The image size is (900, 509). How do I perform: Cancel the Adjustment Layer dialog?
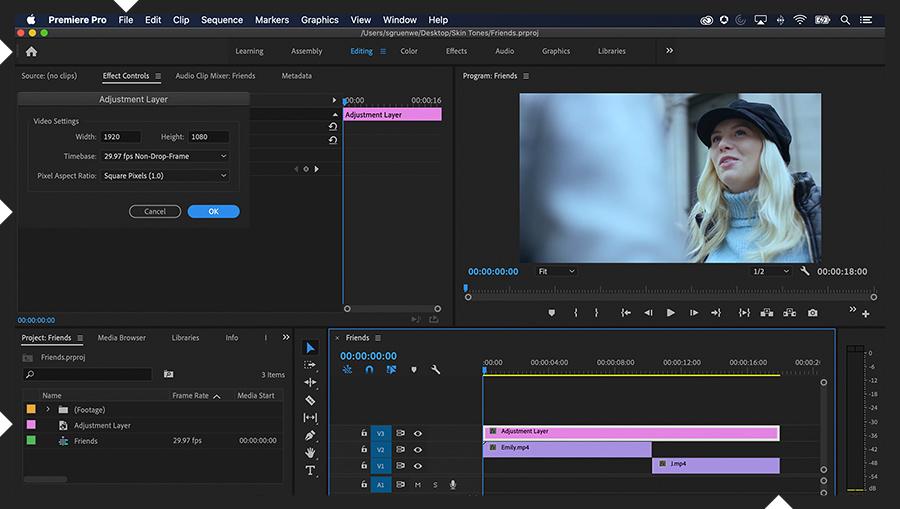pyautogui.click(x=155, y=212)
